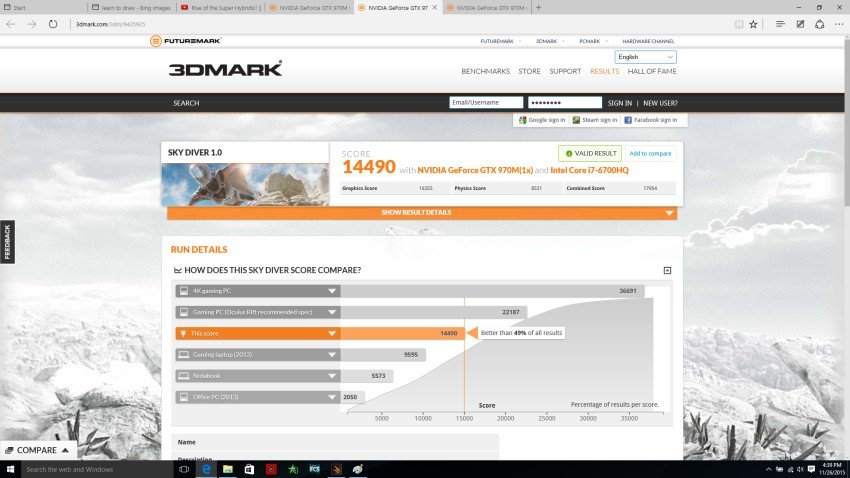
Task: Click the 3DMark logo
Action: coord(224,69)
